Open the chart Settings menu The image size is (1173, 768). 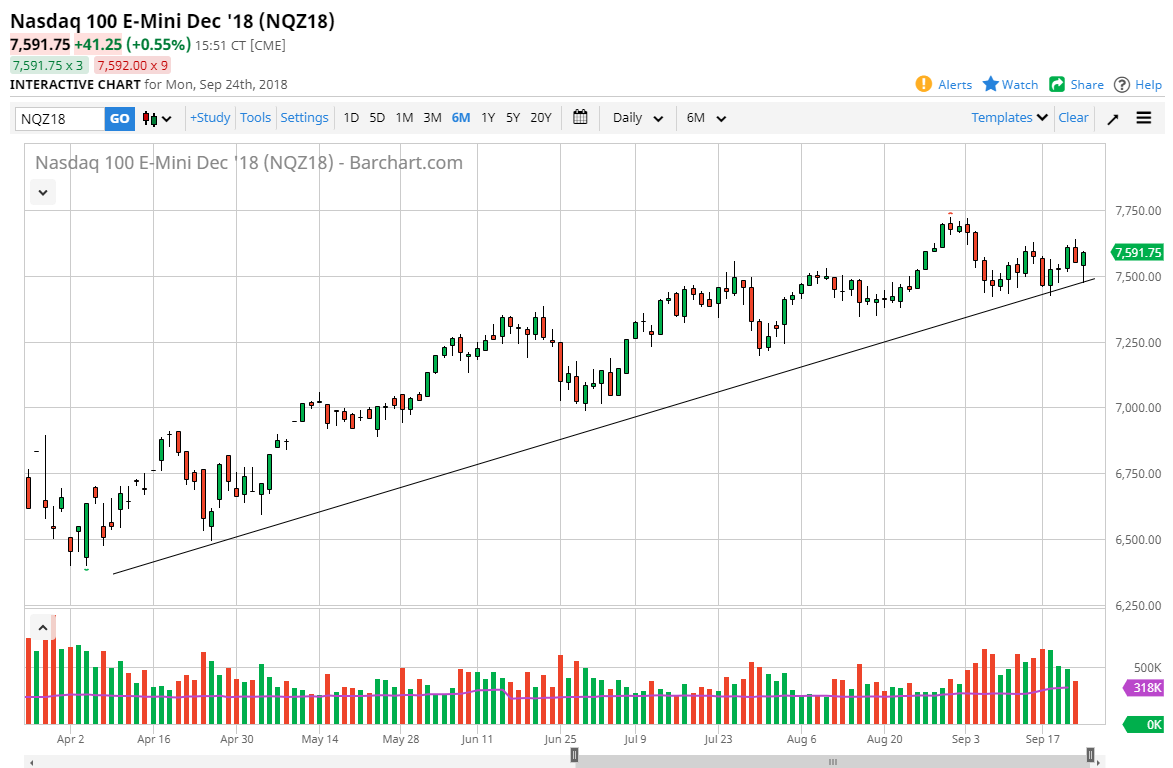304,118
